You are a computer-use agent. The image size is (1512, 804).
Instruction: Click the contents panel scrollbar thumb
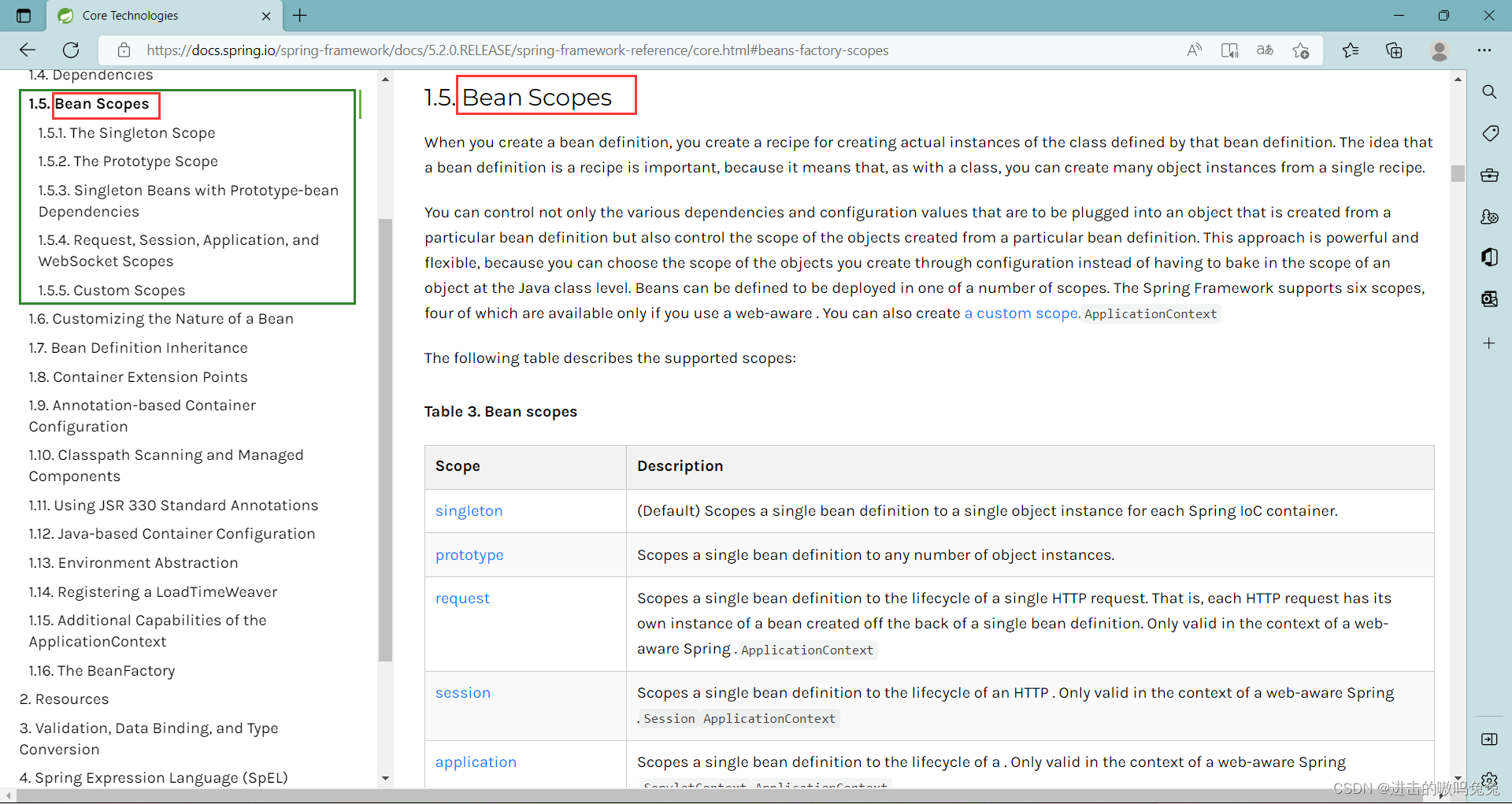pyautogui.click(x=385, y=439)
